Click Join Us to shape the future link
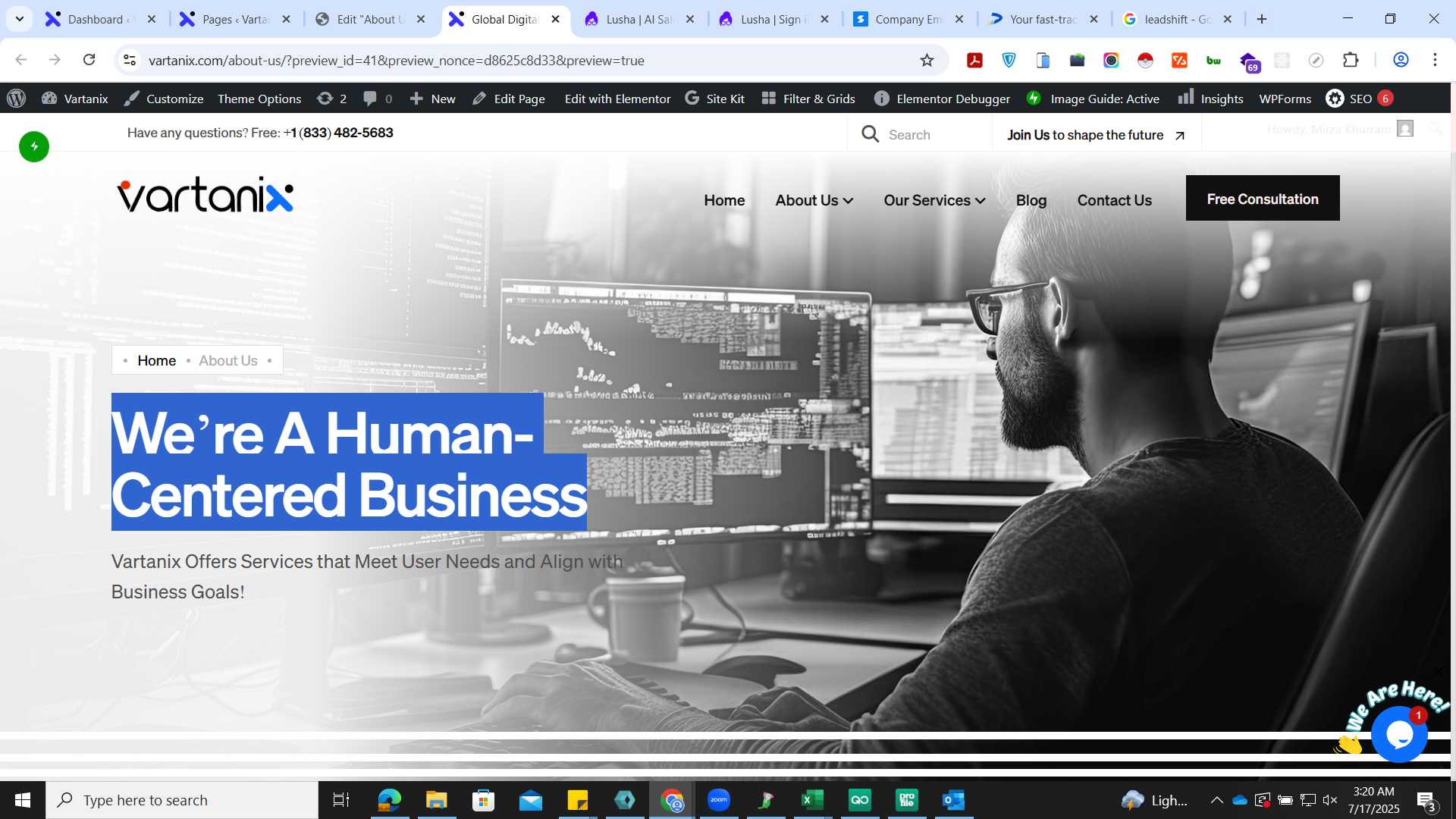The width and height of the screenshot is (1456, 819). [1096, 135]
